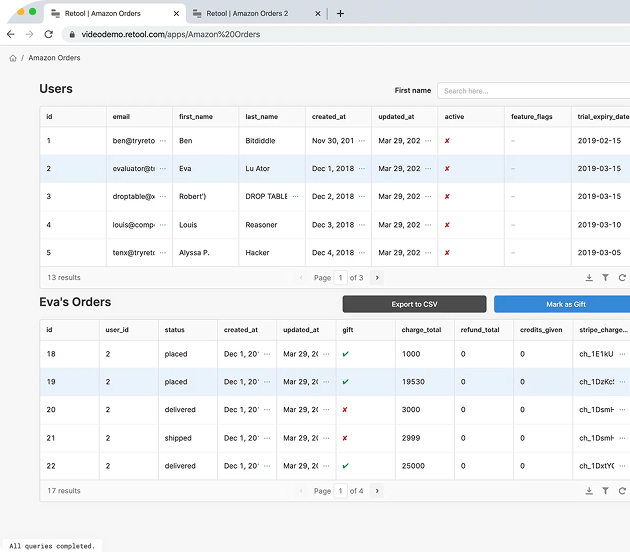The height and width of the screenshot is (552, 630).
Task: Open Amazon Orders breadcrumb link
Action: tap(54, 58)
